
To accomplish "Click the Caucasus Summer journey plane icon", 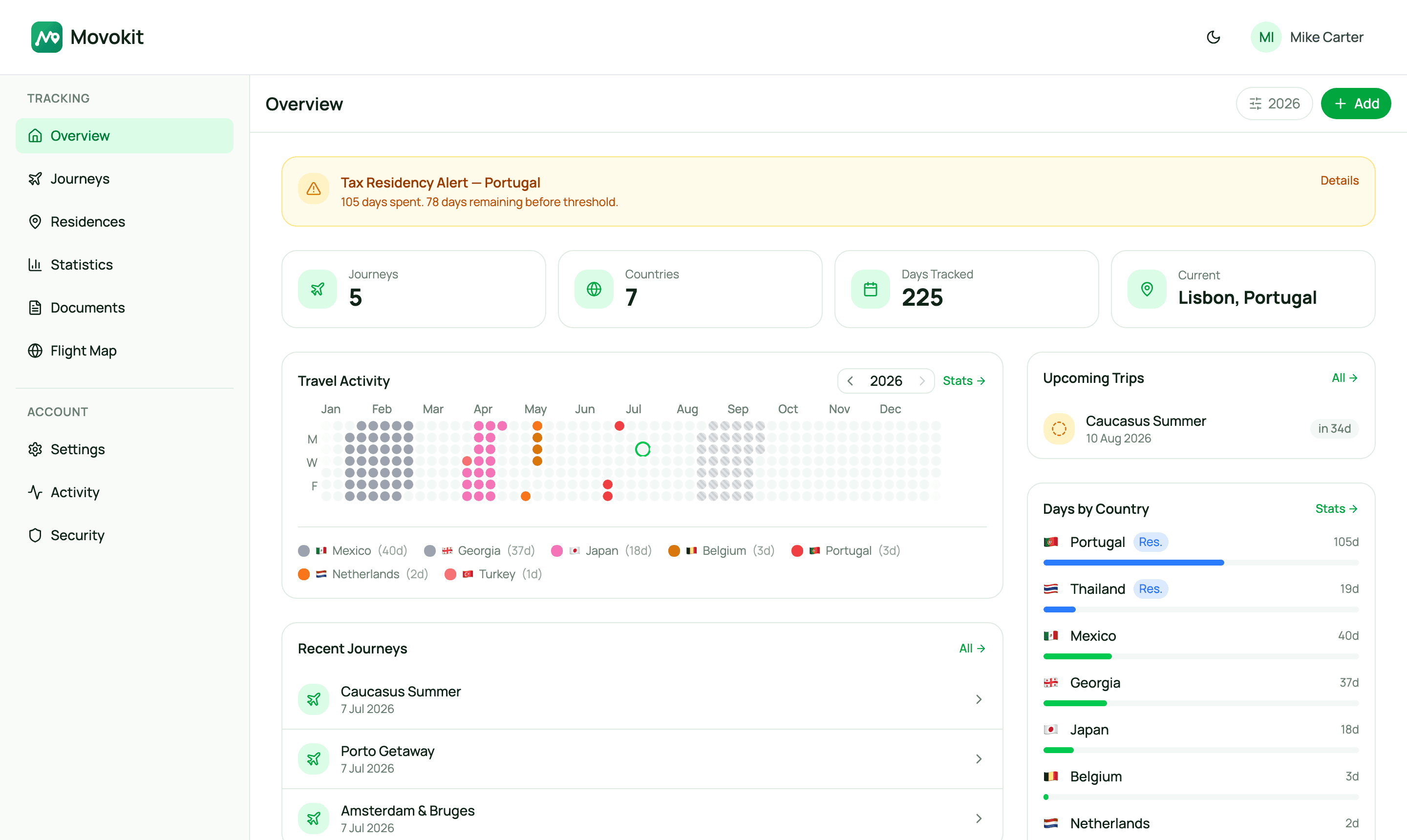I will [x=313, y=700].
